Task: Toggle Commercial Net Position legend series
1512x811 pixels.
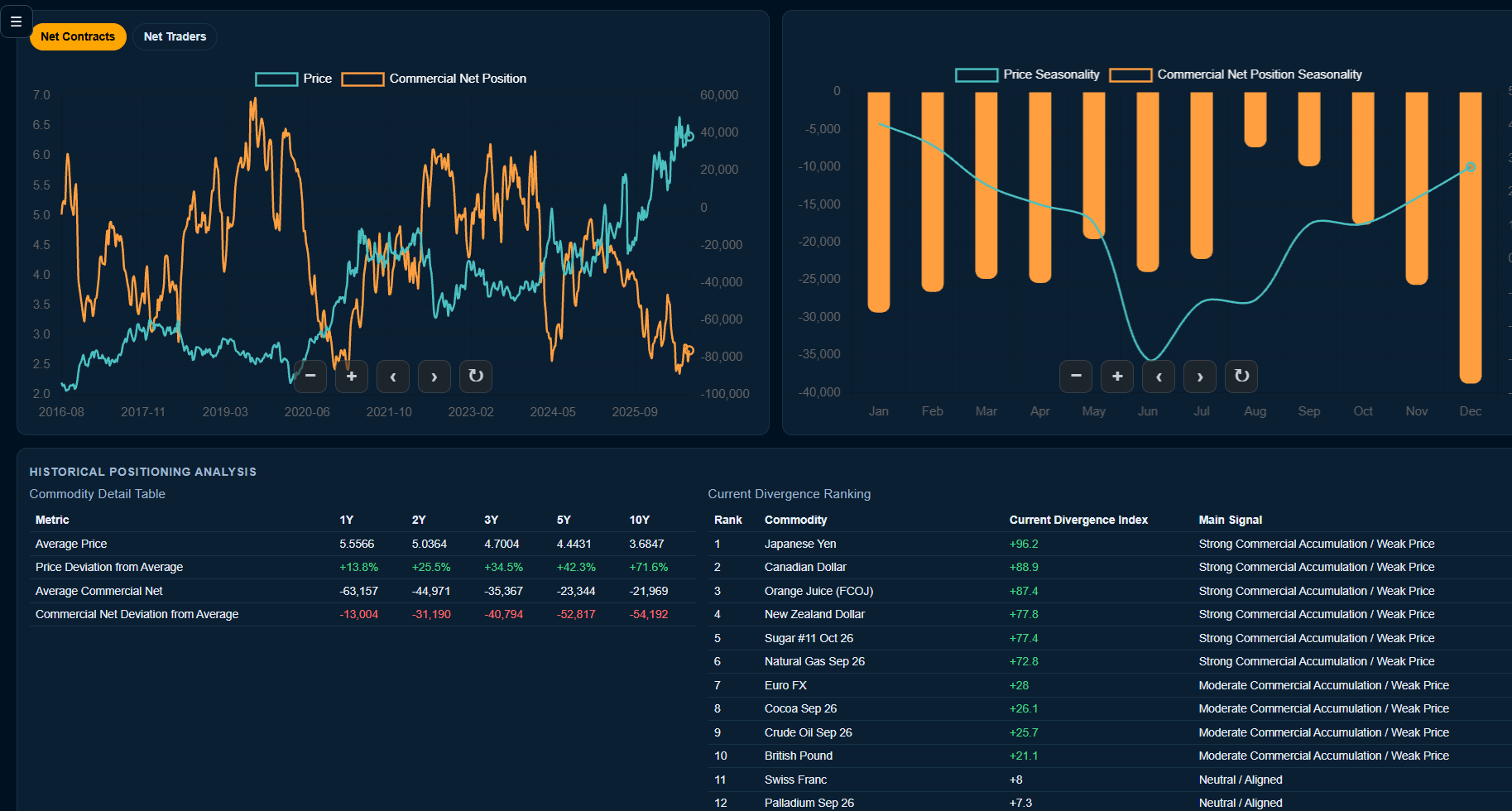Action: point(434,79)
